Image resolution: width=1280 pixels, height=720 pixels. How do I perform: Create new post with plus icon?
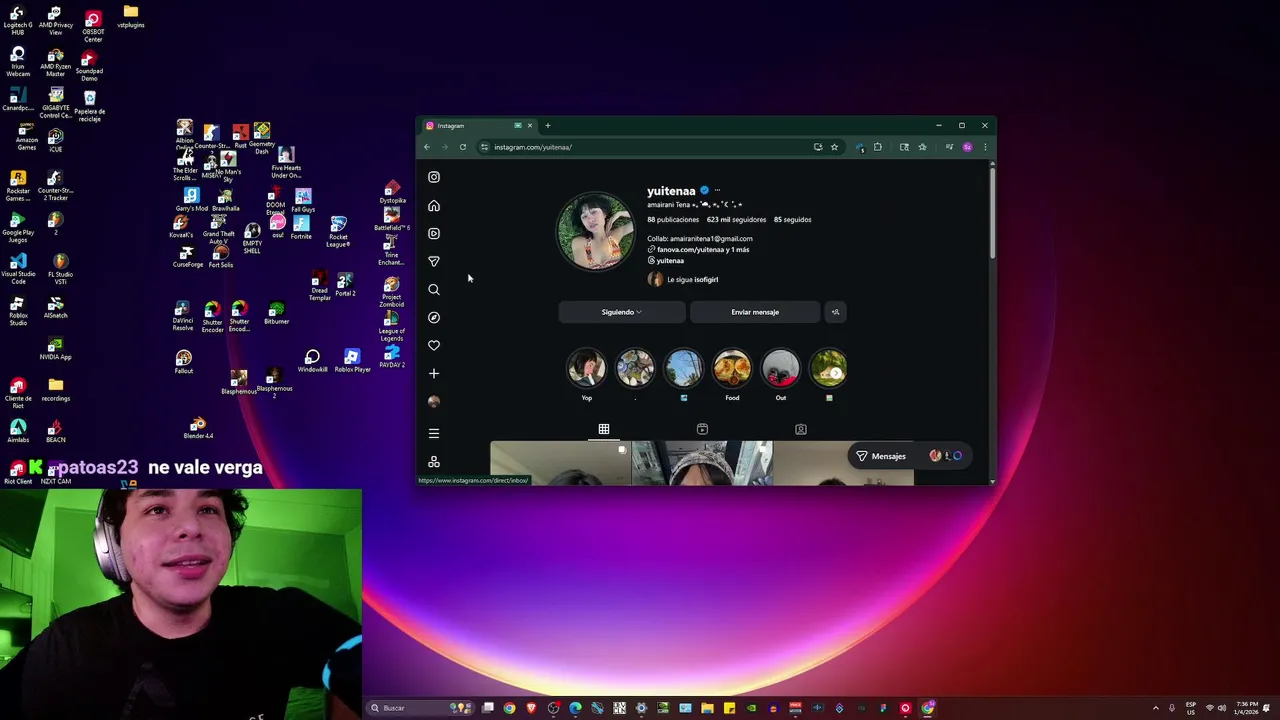434,373
